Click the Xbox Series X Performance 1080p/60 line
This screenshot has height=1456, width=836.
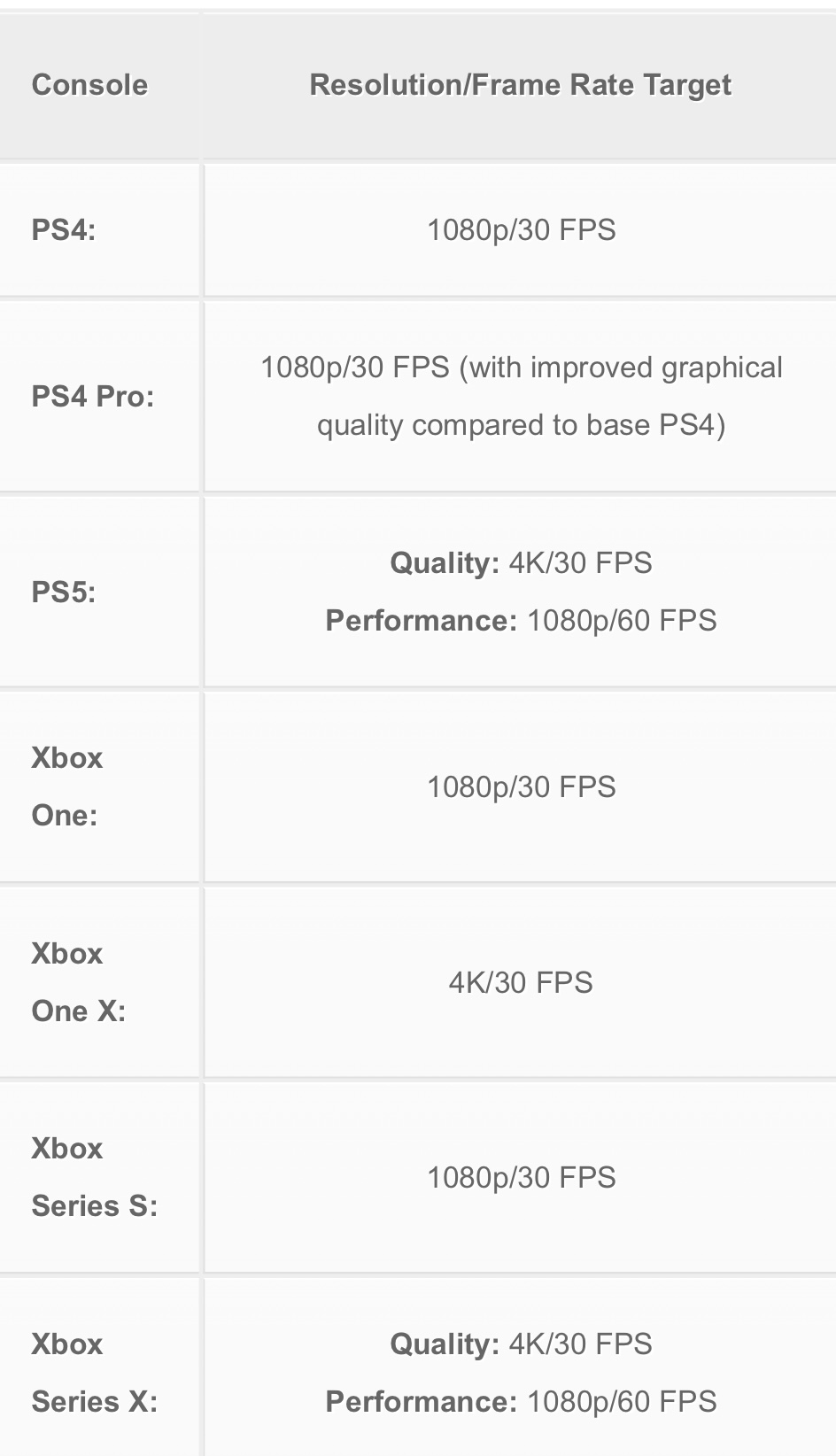pos(521,1402)
